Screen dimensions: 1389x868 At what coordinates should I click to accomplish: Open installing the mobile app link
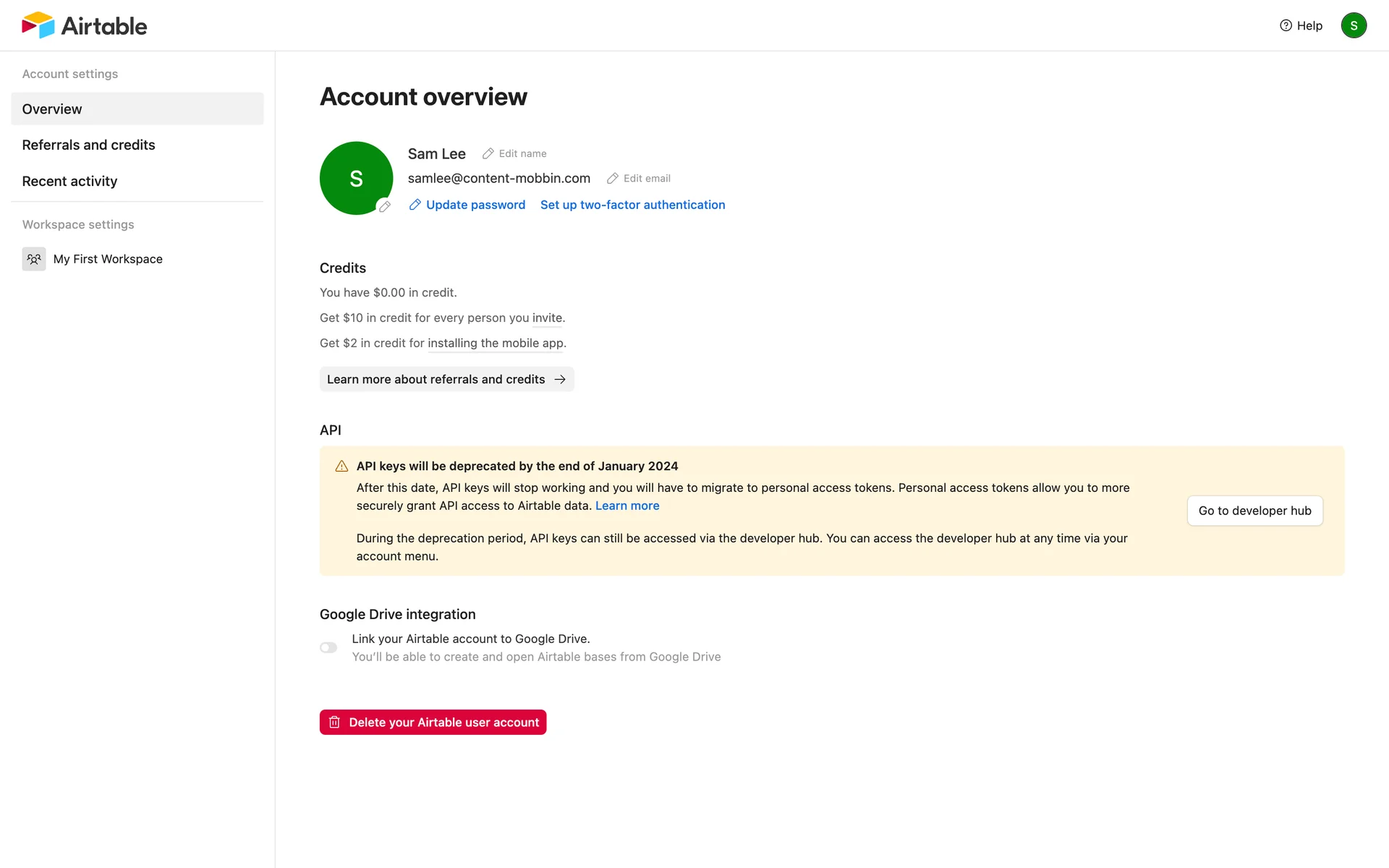[495, 343]
